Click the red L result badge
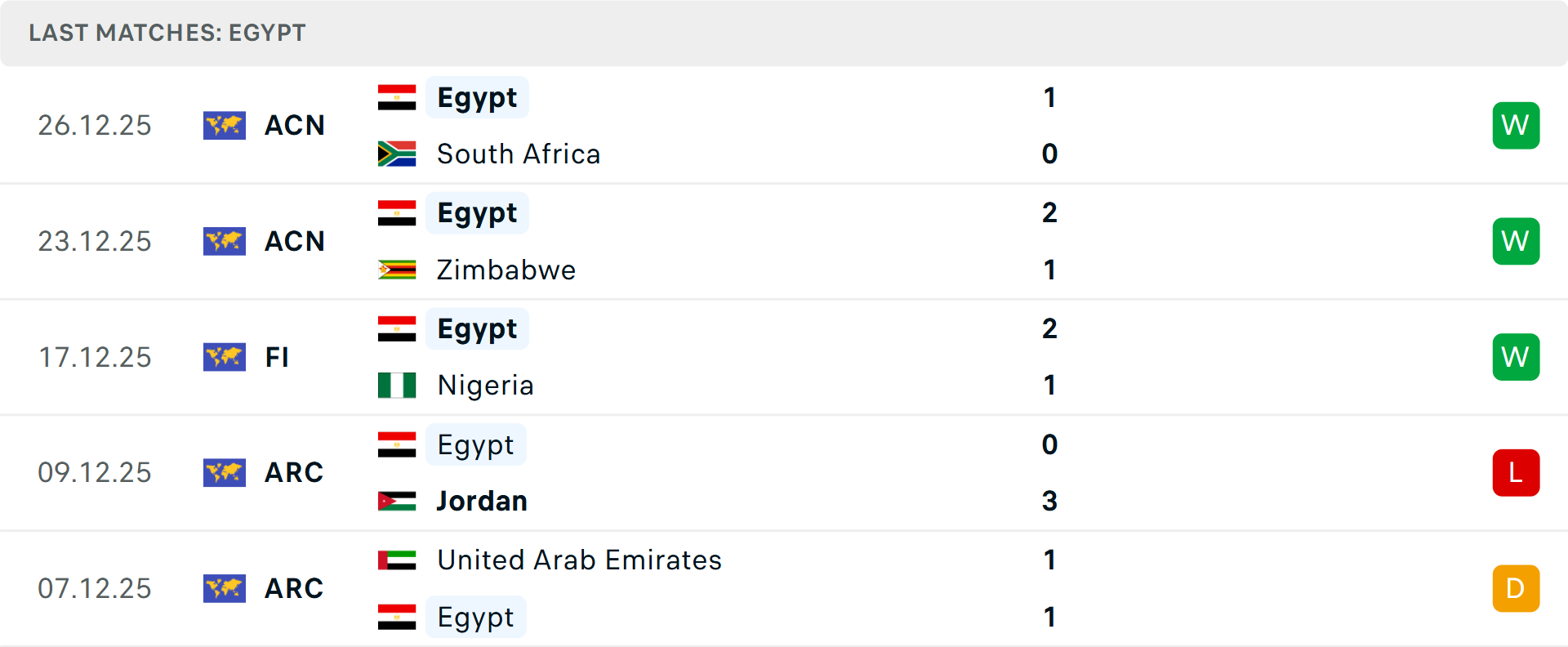 tap(1515, 473)
